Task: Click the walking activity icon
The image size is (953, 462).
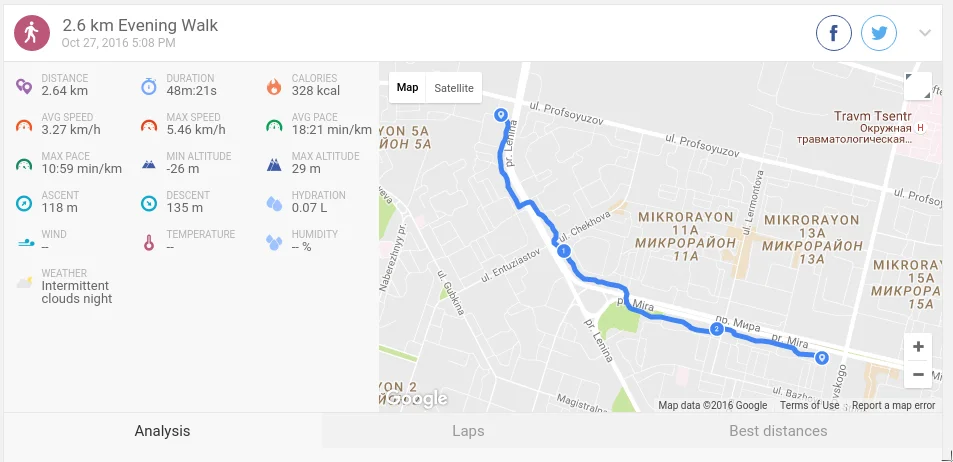Action: 32,33
